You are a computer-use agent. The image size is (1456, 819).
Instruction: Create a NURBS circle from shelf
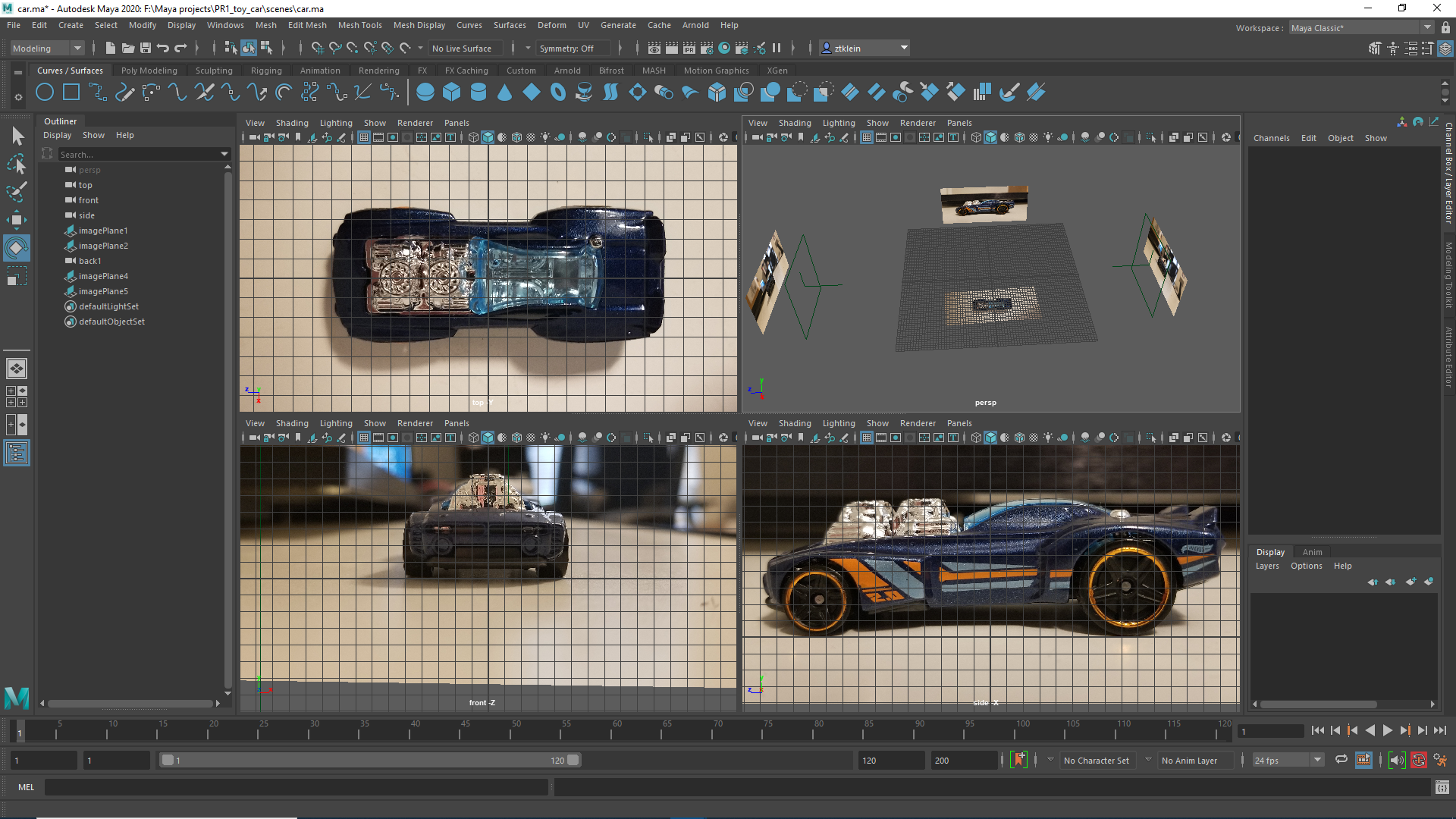[45, 93]
